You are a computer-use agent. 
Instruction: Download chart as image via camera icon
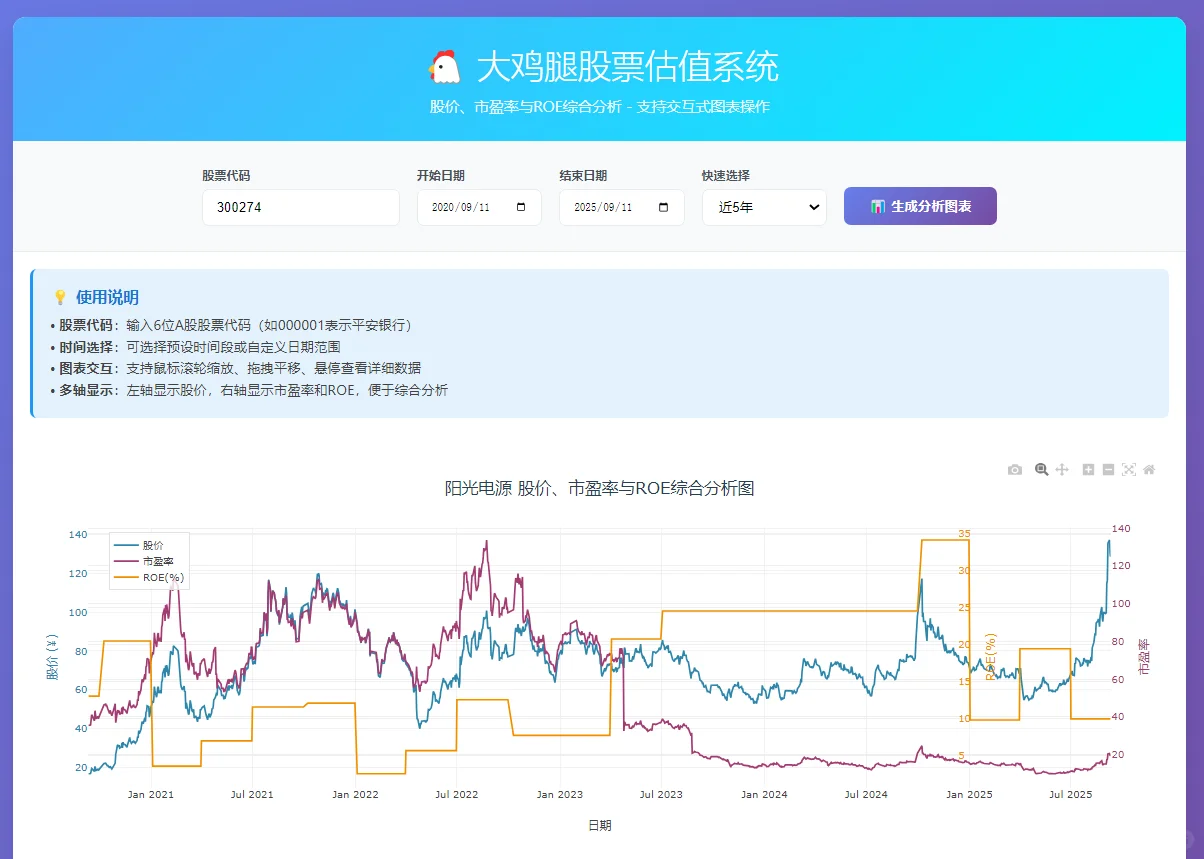[x=1014, y=469]
